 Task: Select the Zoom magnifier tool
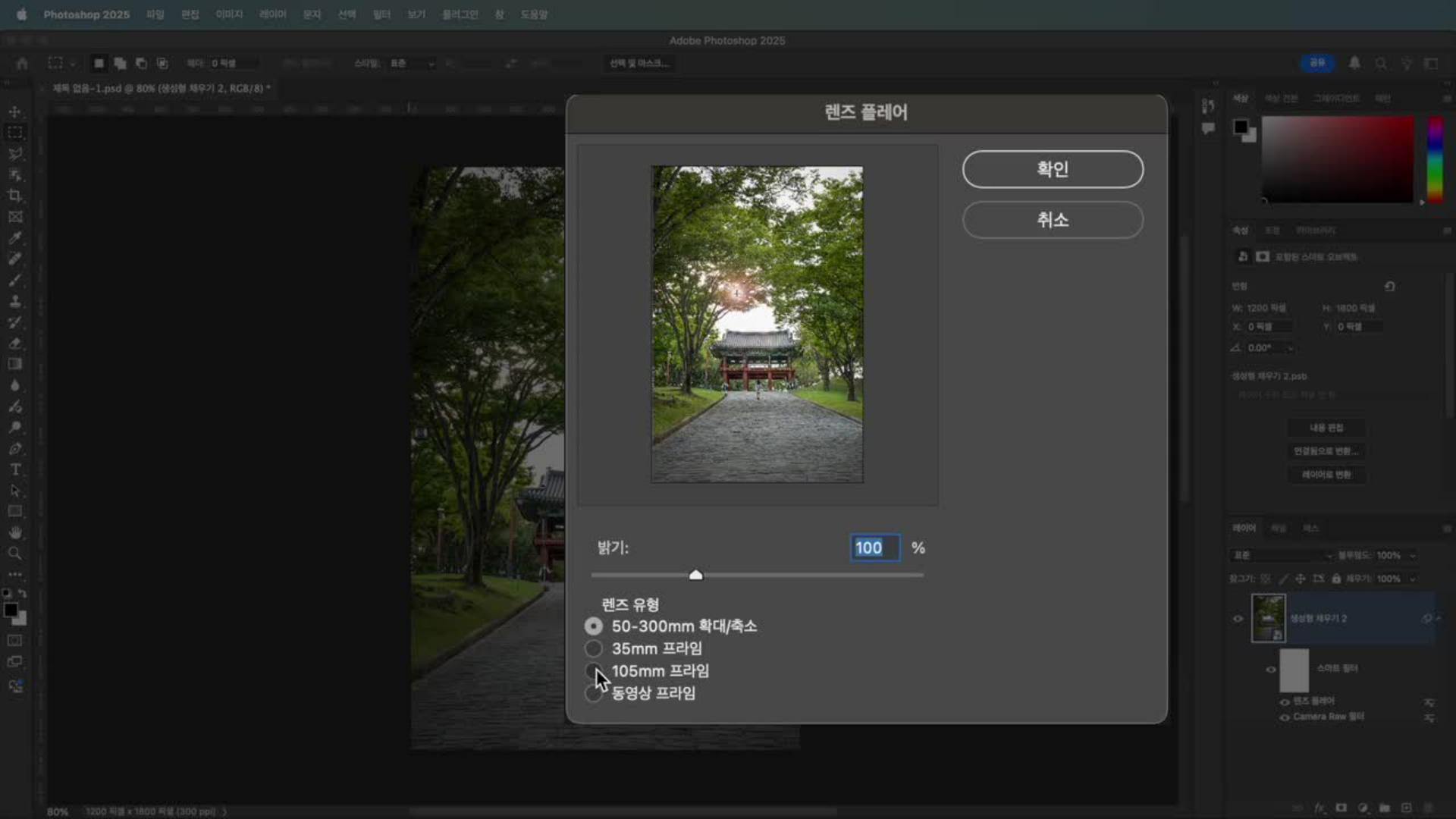click(x=14, y=554)
